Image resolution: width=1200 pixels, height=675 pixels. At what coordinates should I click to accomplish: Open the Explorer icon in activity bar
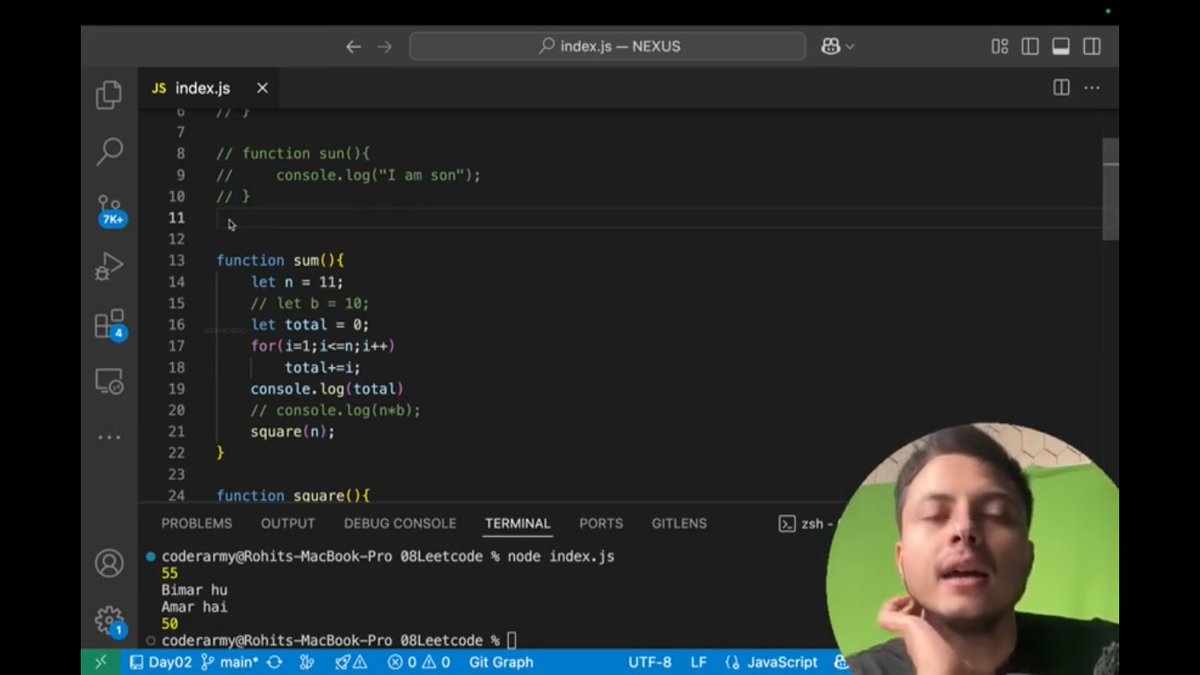(x=108, y=93)
